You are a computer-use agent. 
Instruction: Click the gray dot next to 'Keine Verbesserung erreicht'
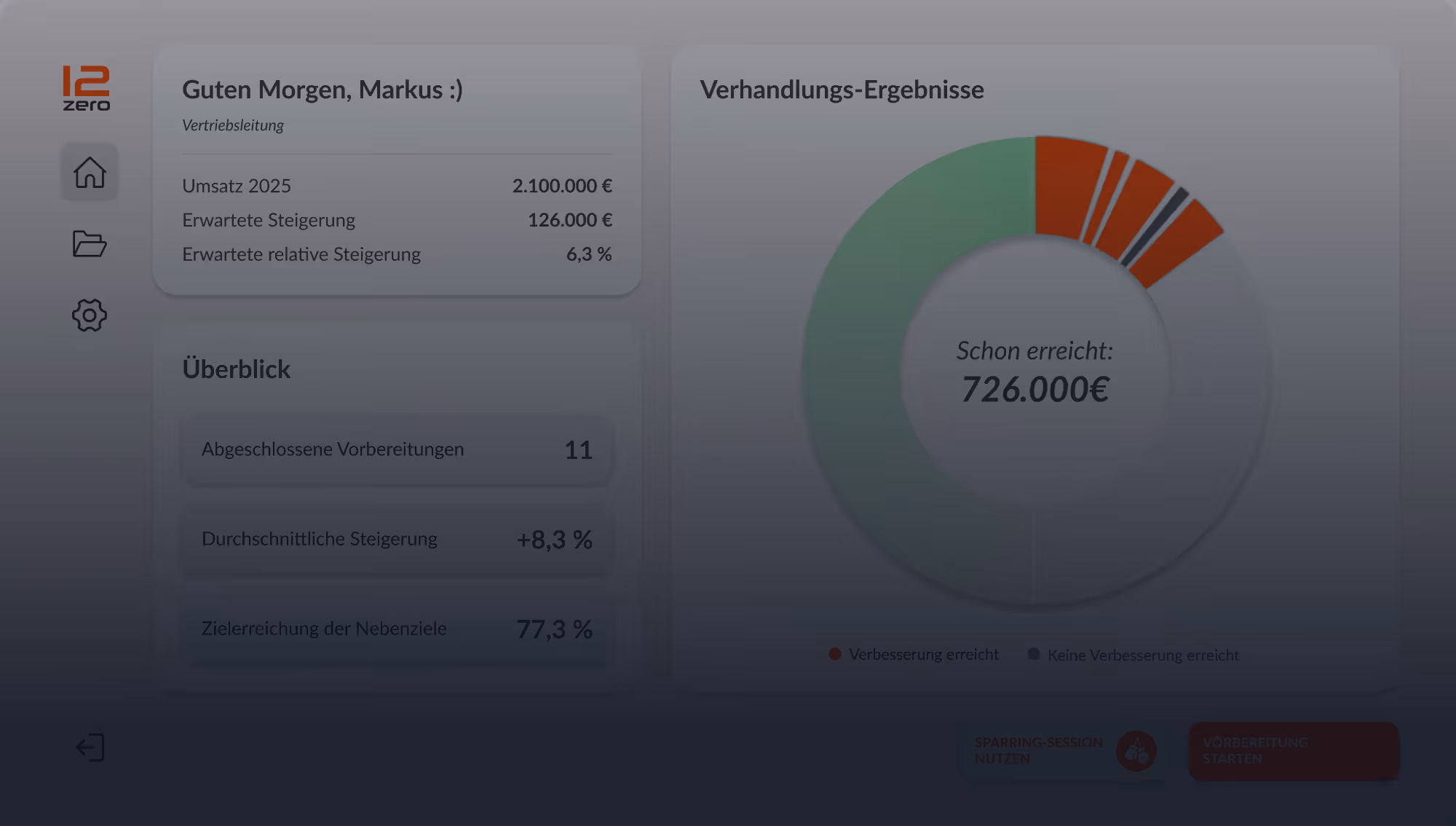point(1032,654)
